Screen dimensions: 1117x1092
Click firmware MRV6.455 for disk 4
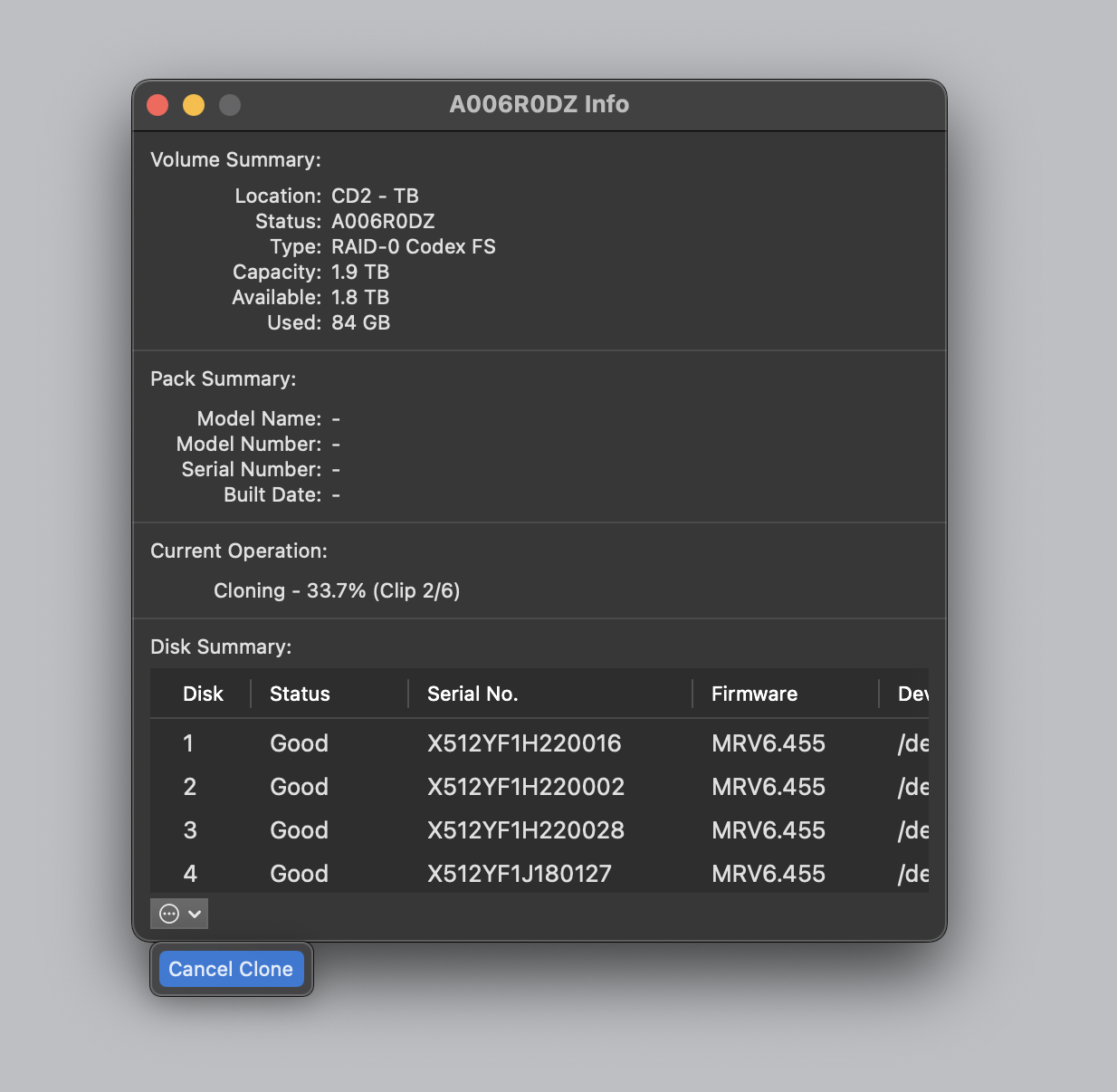tap(769, 874)
